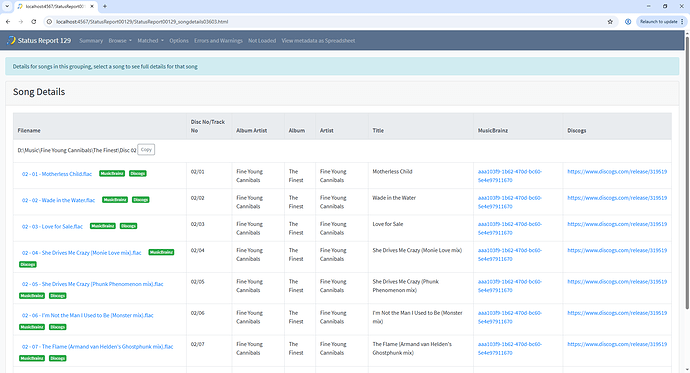Click Discogs badge next to Love for Sale.flac

pyautogui.click(x=128, y=226)
